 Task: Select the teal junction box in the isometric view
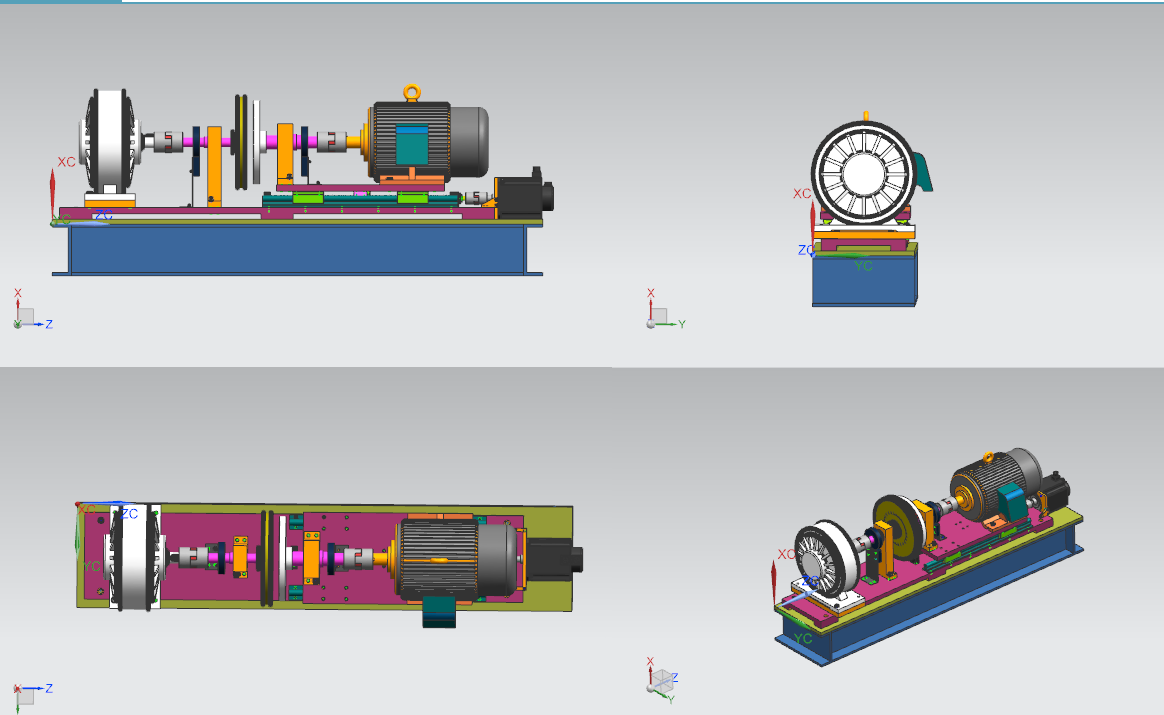(1011, 500)
